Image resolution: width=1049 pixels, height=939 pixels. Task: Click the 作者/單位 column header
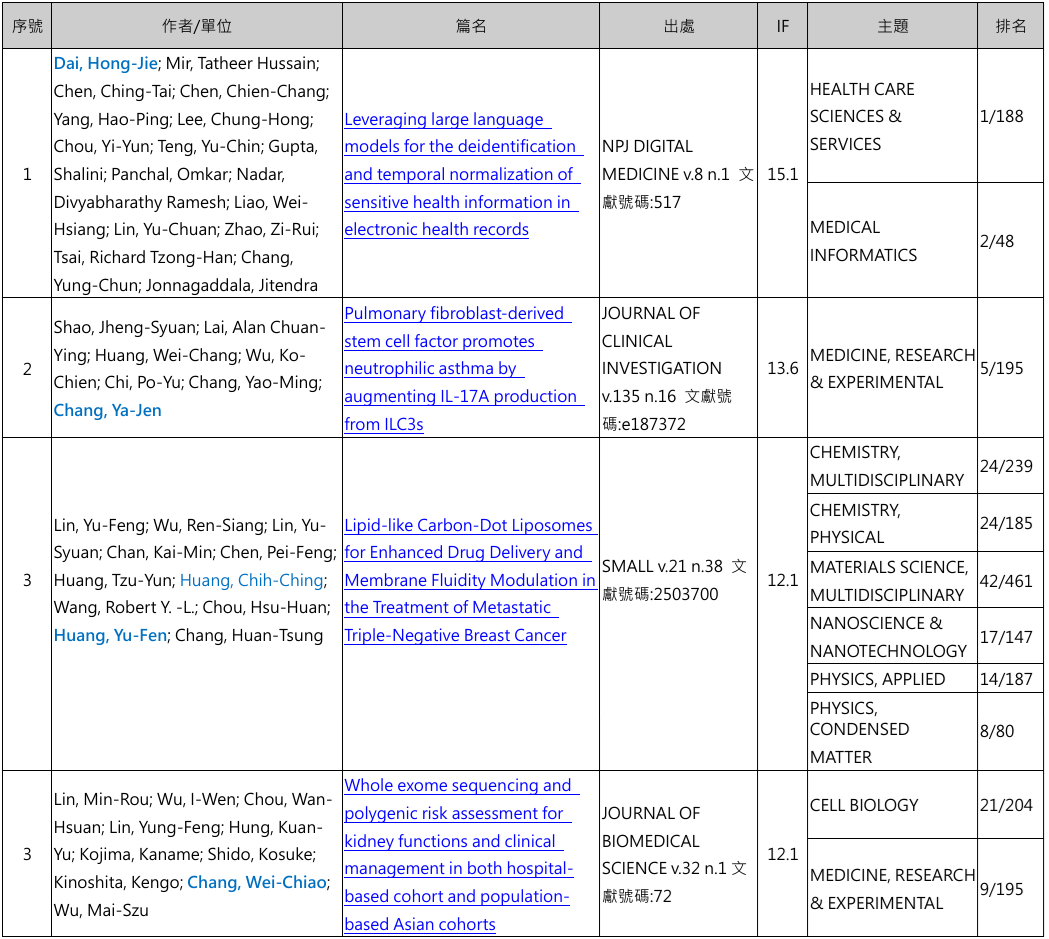[x=196, y=26]
